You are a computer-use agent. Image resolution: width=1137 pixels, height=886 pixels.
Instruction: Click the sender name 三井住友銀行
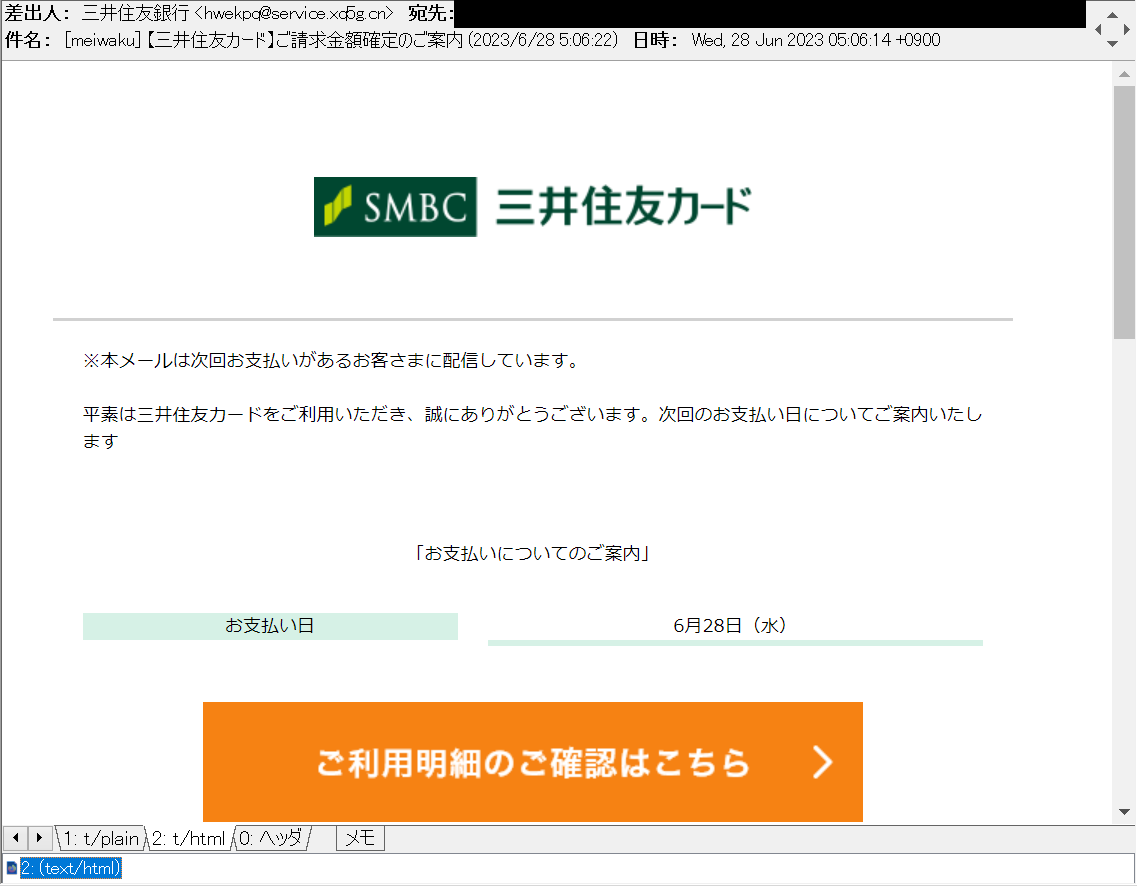(136, 13)
